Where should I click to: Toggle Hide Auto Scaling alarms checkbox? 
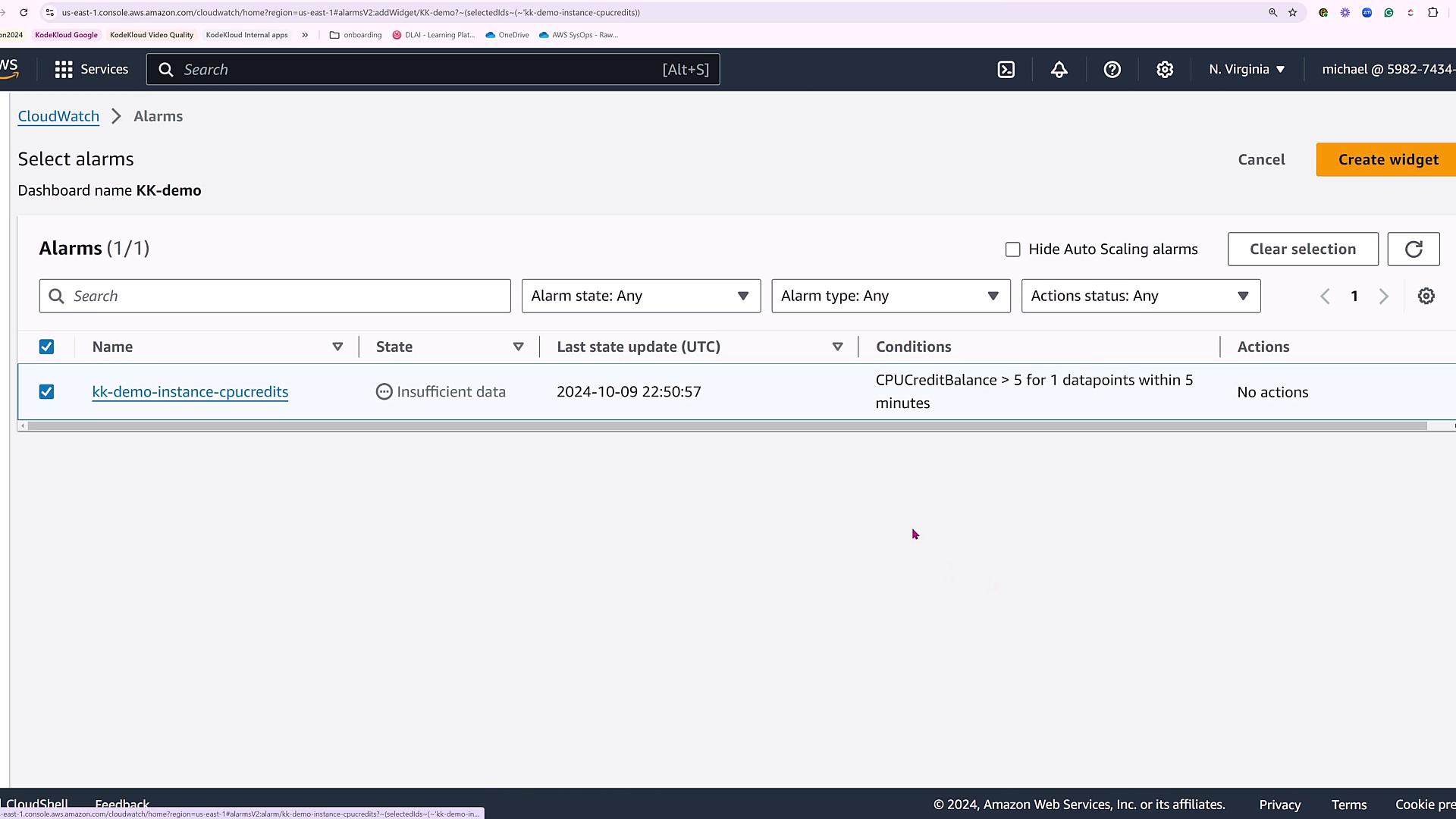[x=1012, y=249]
